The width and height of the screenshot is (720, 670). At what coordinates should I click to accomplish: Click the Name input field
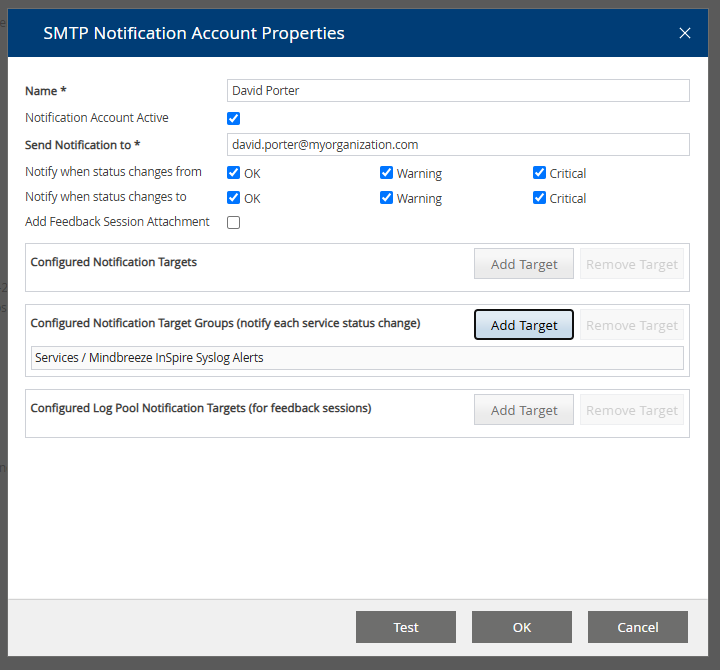(458, 91)
